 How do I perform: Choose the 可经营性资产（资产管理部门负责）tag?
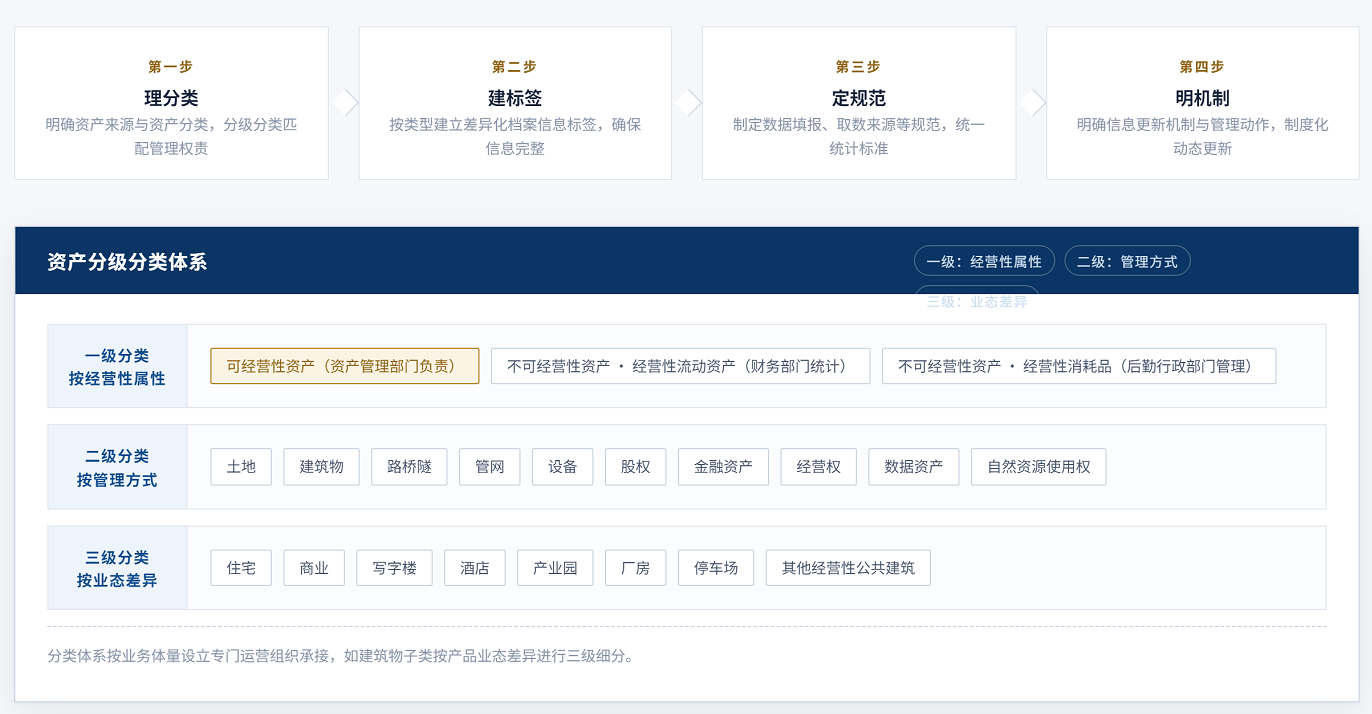[345, 366]
